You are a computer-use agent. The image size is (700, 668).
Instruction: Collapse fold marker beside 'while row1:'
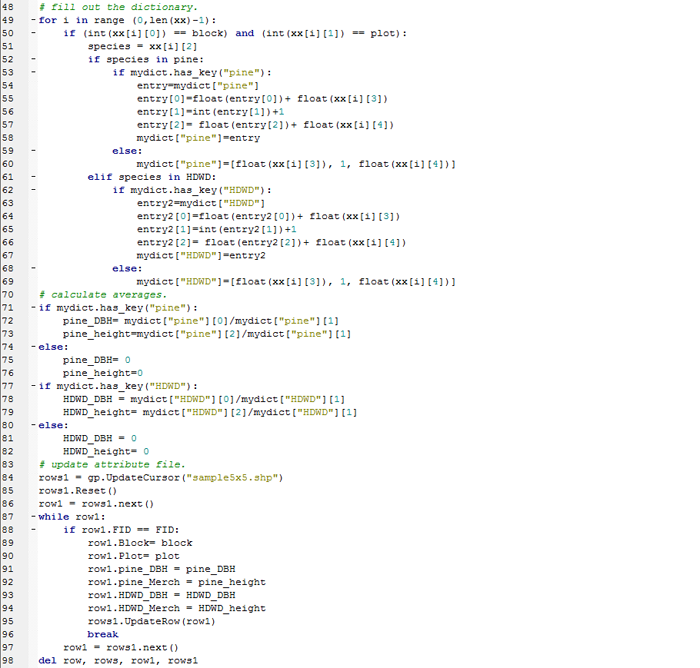pos(33,516)
